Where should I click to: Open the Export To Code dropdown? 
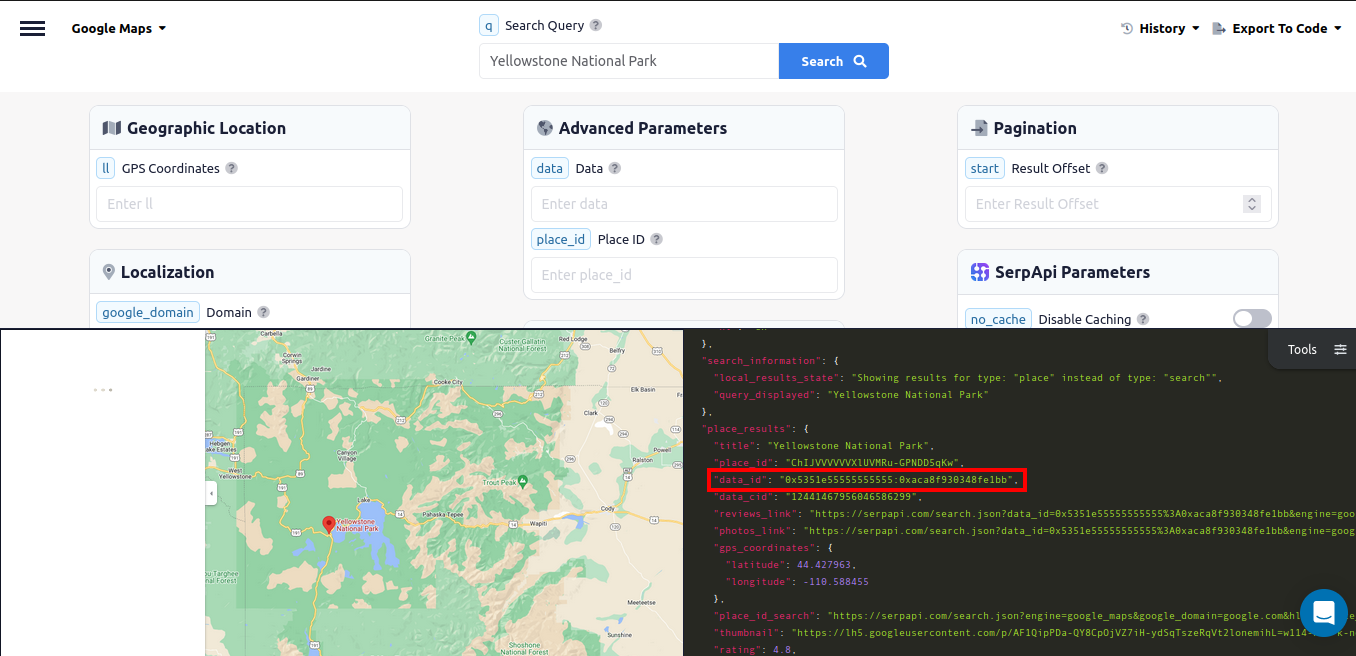tap(1277, 28)
